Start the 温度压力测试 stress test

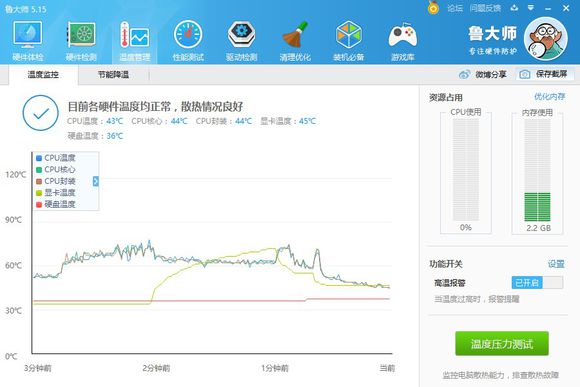tap(502, 344)
